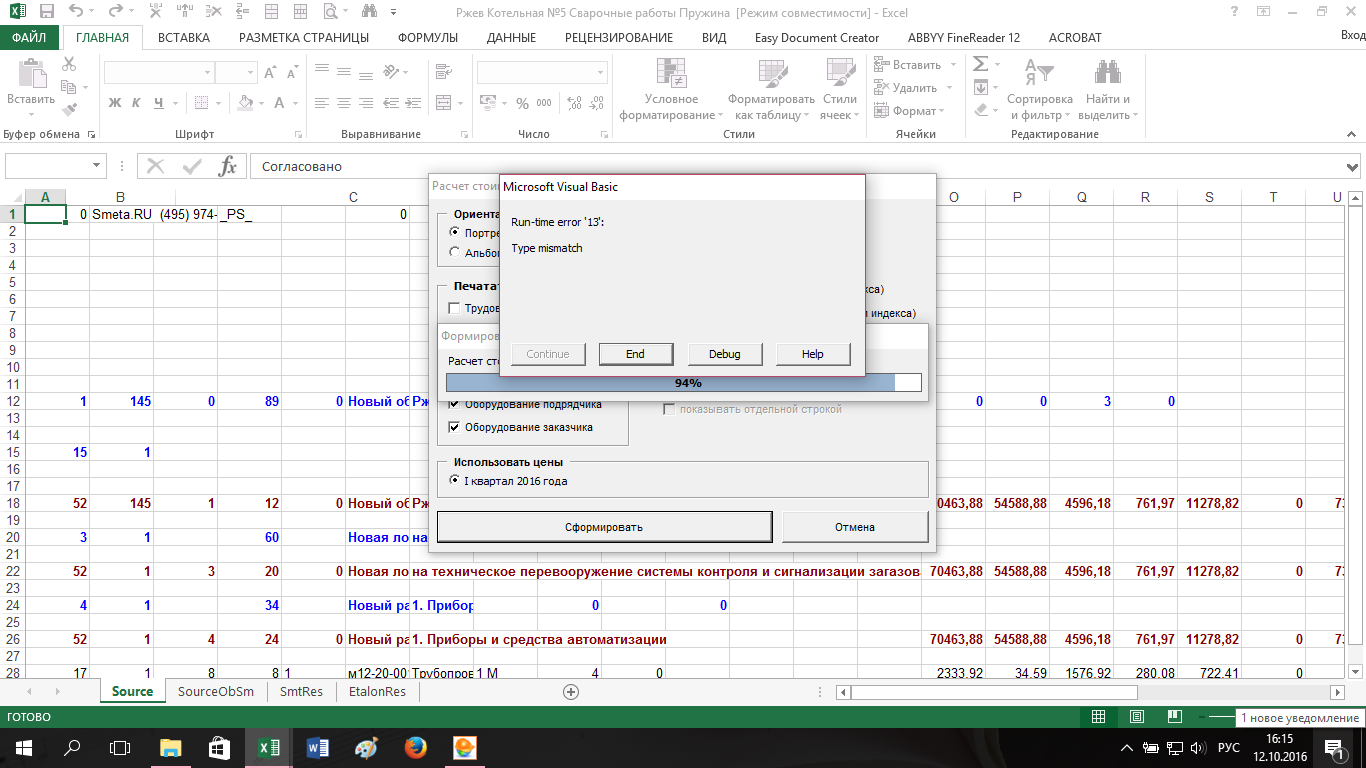Switch to the ДАННЫЕ ribbon tab
1366x768 pixels.
pos(511,37)
